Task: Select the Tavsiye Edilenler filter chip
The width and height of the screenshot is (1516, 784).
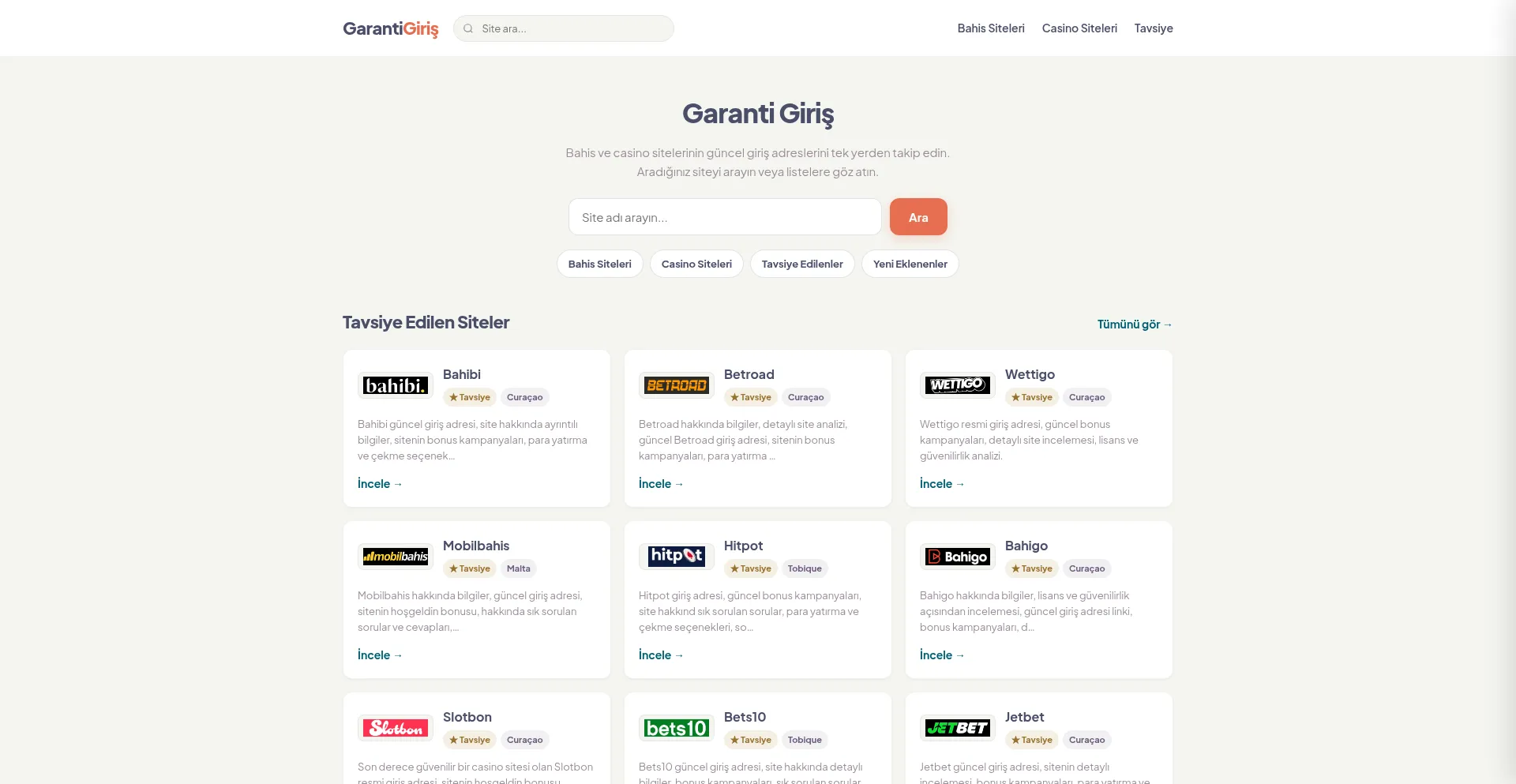Action: (802, 264)
